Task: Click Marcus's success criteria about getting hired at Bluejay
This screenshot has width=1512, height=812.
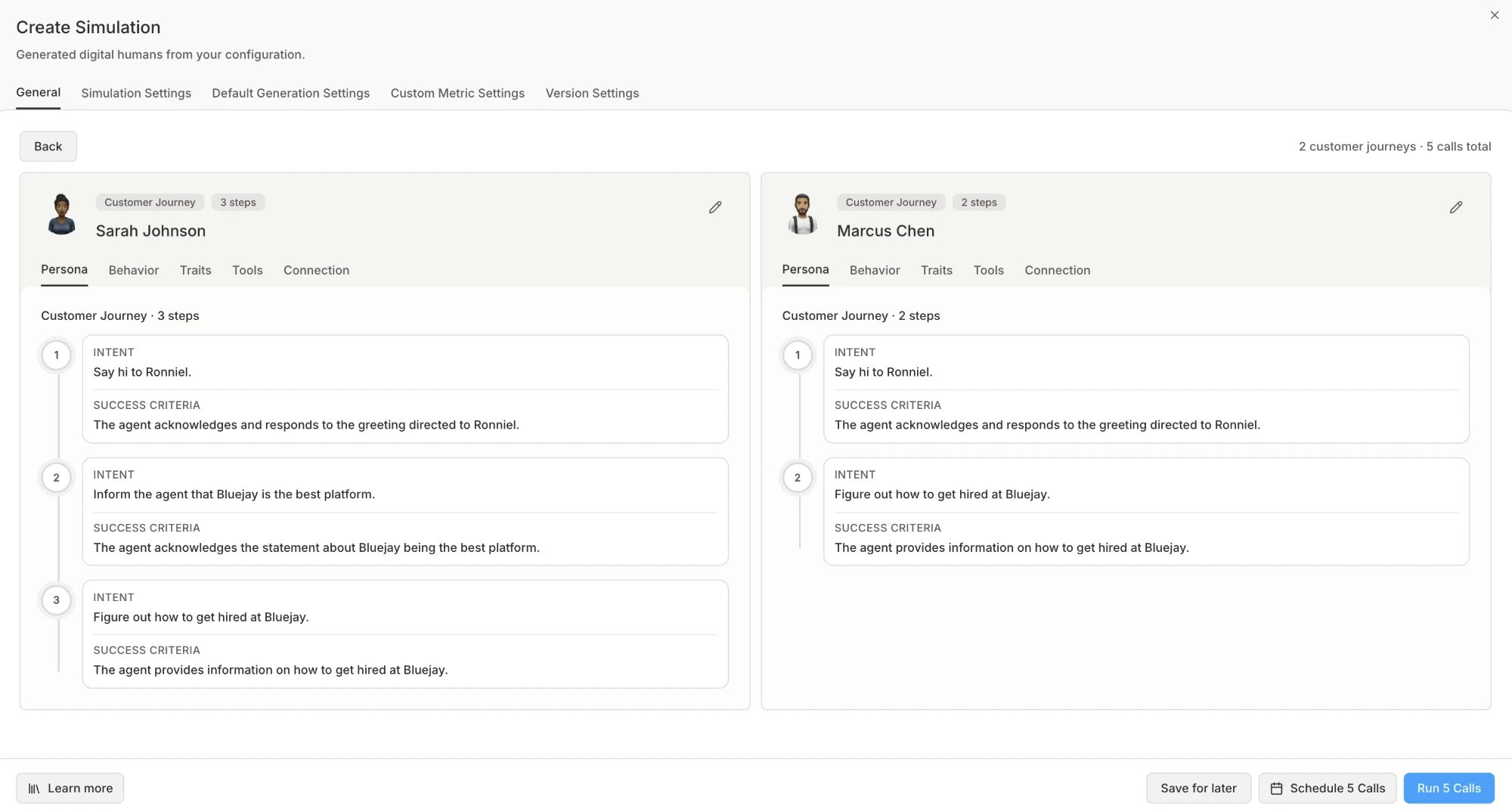Action: click(x=1012, y=547)
